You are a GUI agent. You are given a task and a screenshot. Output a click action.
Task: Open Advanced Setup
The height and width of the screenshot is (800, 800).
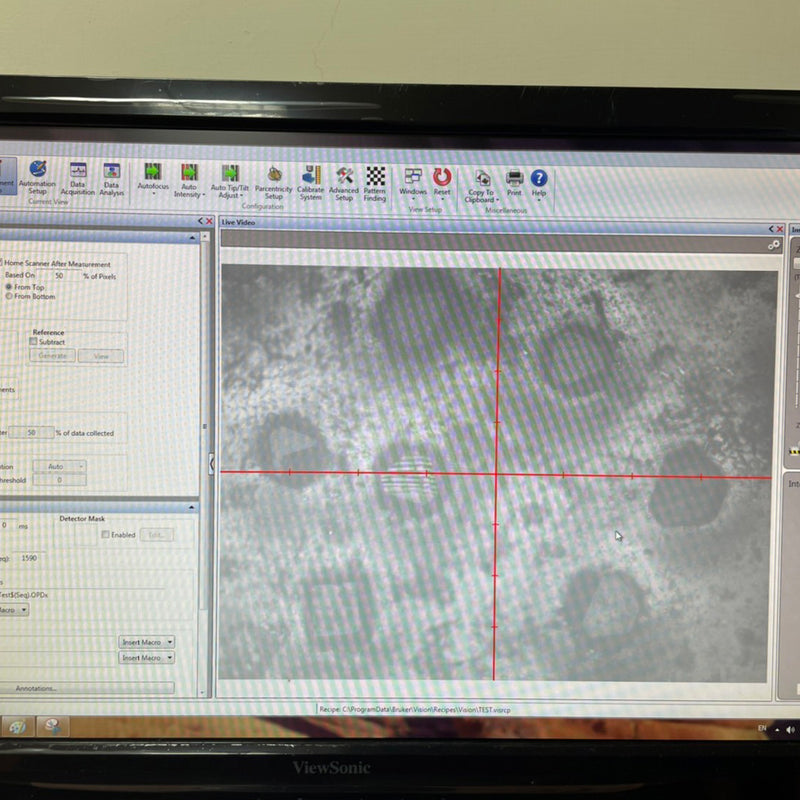click(x=344, y=183)
